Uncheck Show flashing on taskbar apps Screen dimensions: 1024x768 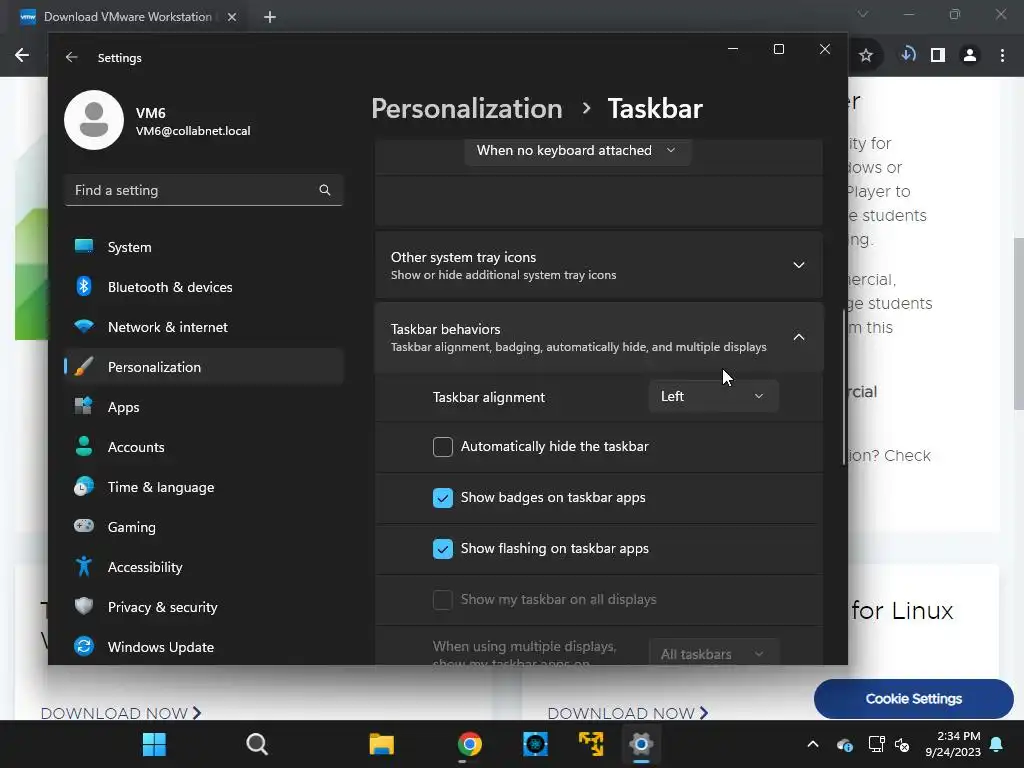point(443,549)
